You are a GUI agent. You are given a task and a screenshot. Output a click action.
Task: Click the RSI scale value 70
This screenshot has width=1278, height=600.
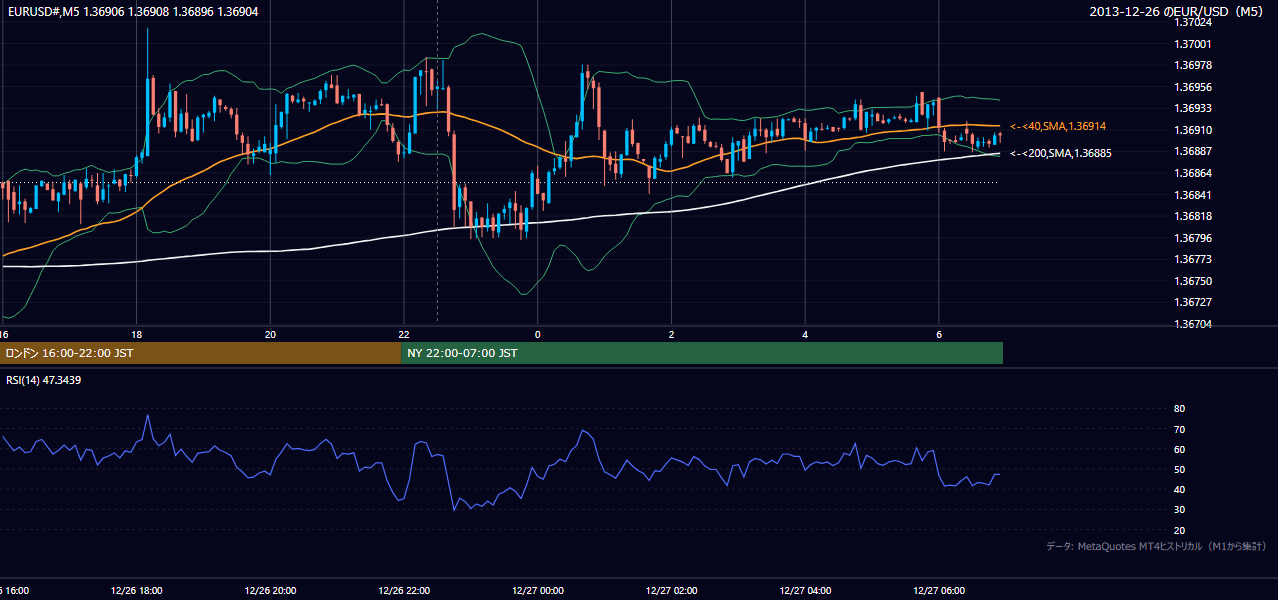1180,429
